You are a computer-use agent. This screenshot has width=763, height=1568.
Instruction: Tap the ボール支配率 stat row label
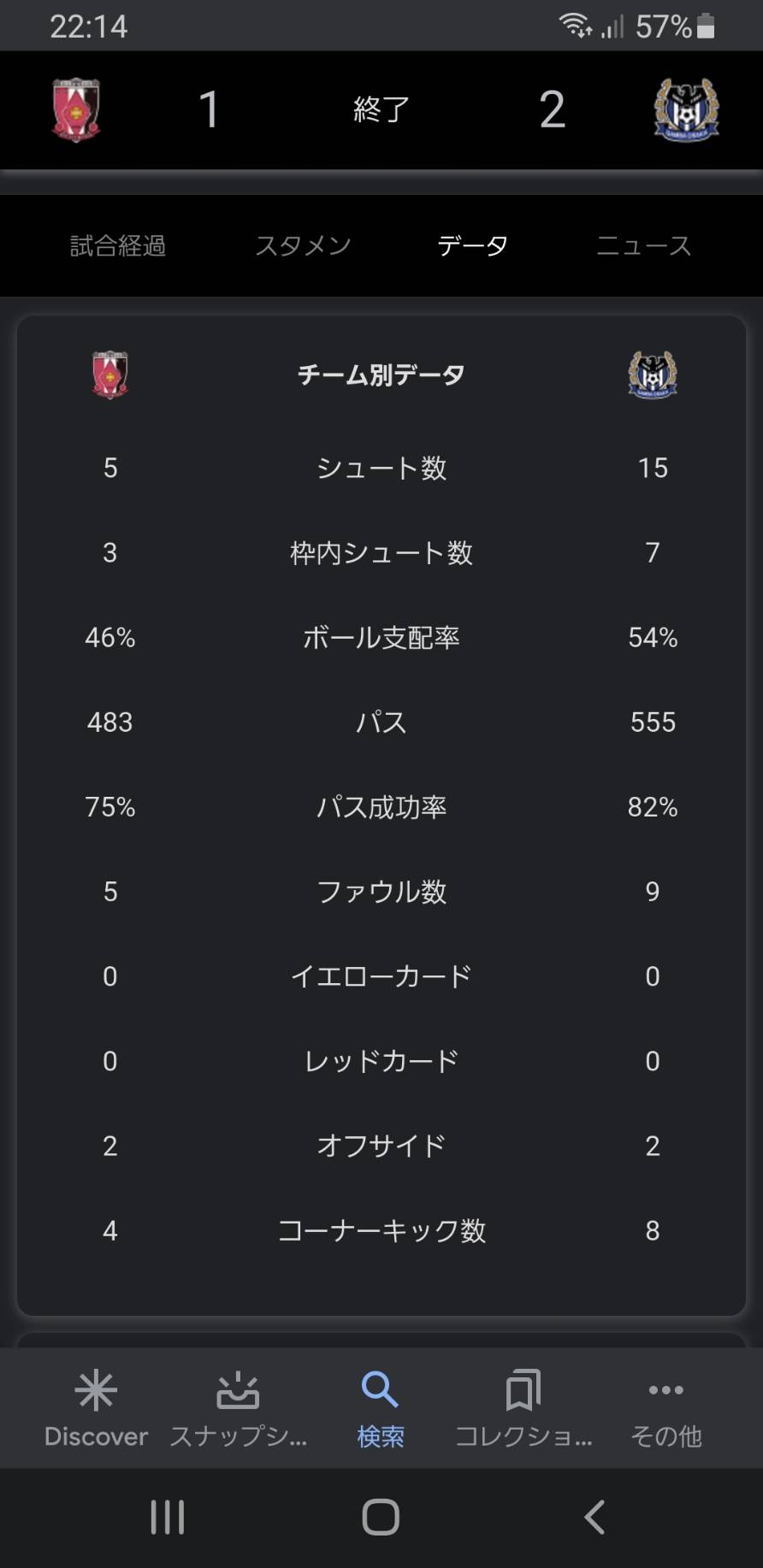click(381, 638)
